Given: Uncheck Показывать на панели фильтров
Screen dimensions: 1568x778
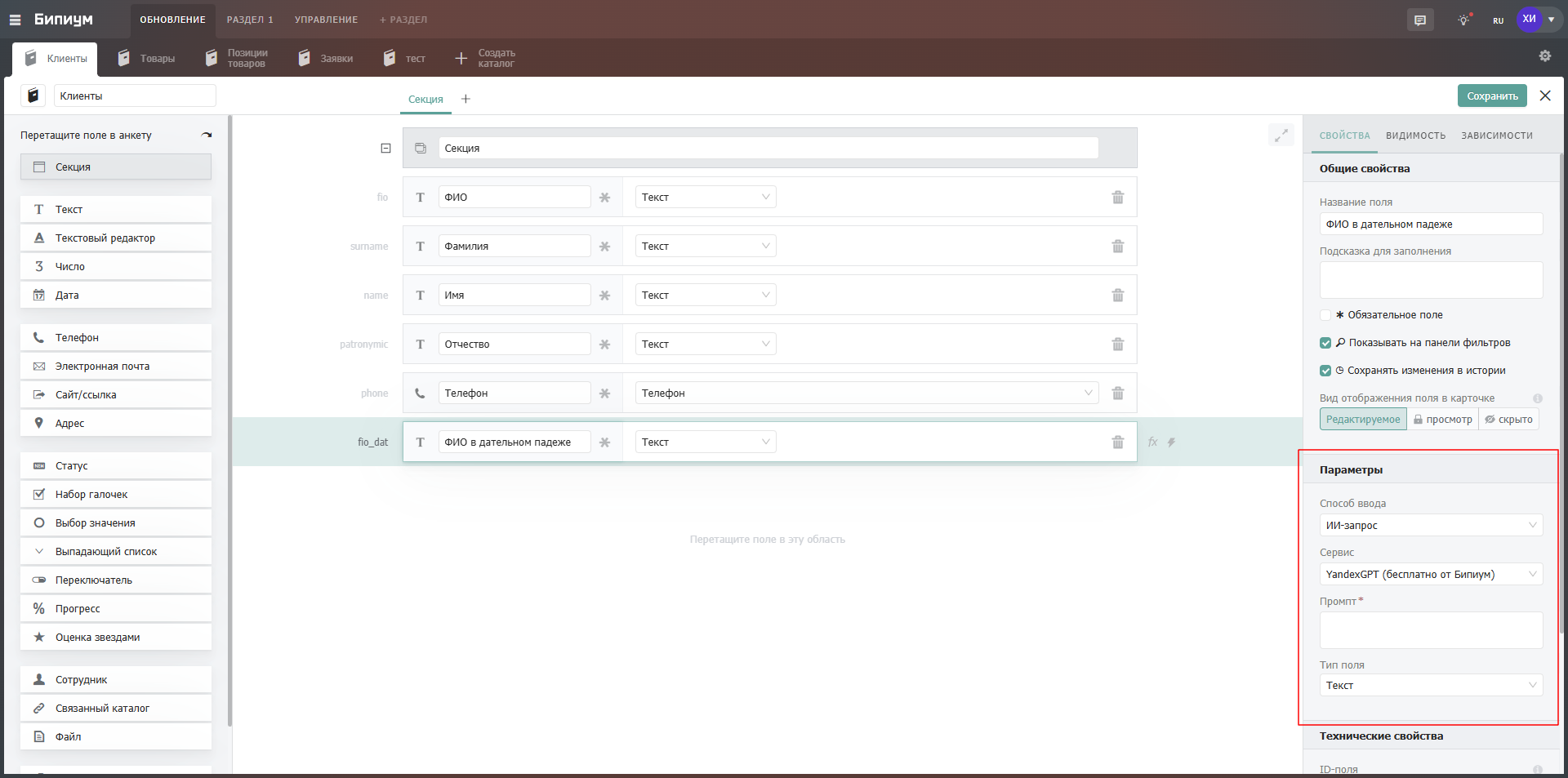Looking at the screenshot, I should 1325,343.
